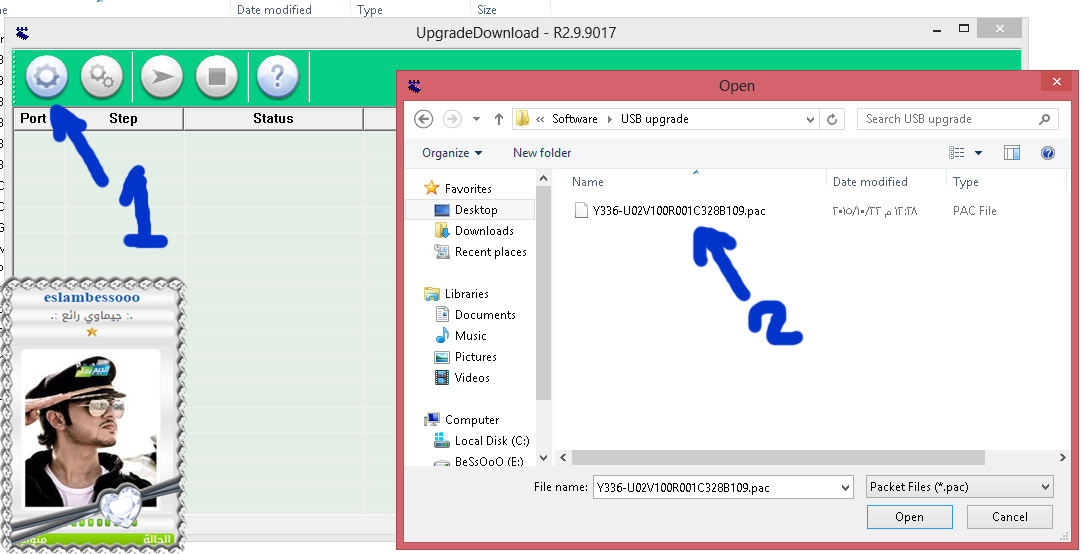The image size is (1089, 554).
Task: Go forward in the Open dialog
Action: pyautogui.click(x=452, y=119)
